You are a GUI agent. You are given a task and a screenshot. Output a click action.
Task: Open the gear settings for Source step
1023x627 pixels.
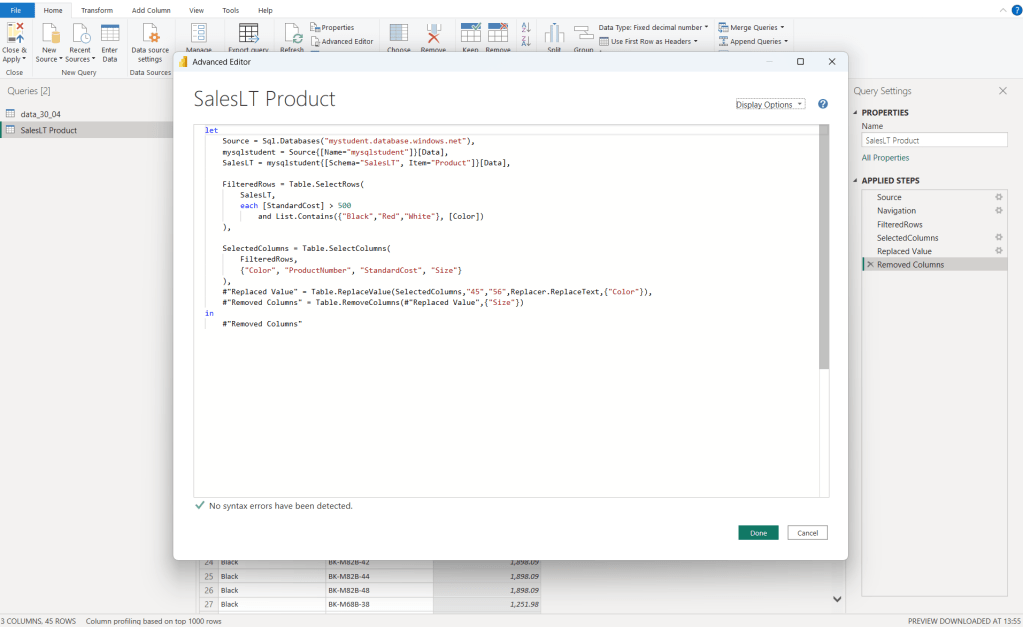click(x=998, y=197)
